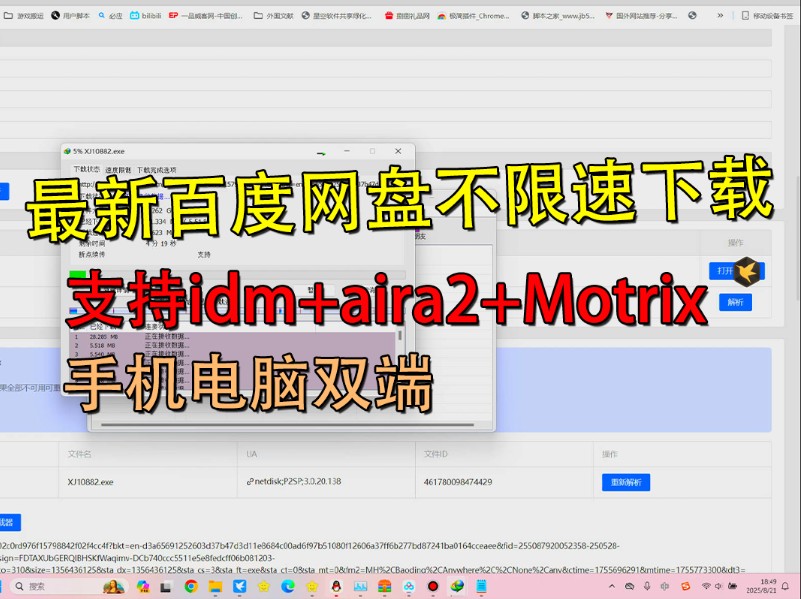This screenshot has height=599, width=801.
Task: Select the file ID 461780098474429
Action: 458,482
